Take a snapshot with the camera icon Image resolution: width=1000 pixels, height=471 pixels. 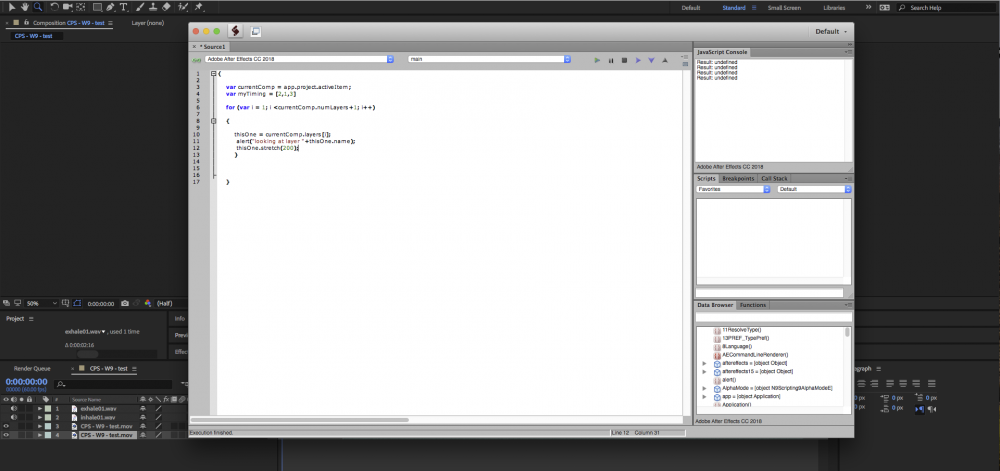point(125,303)
